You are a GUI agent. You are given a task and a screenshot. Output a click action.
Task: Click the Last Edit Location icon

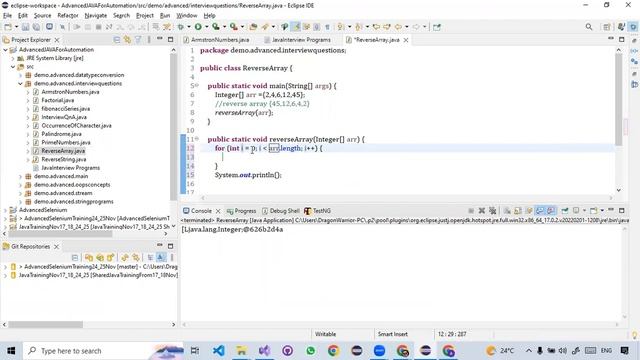pyautogui.click(x=376, y=27)
